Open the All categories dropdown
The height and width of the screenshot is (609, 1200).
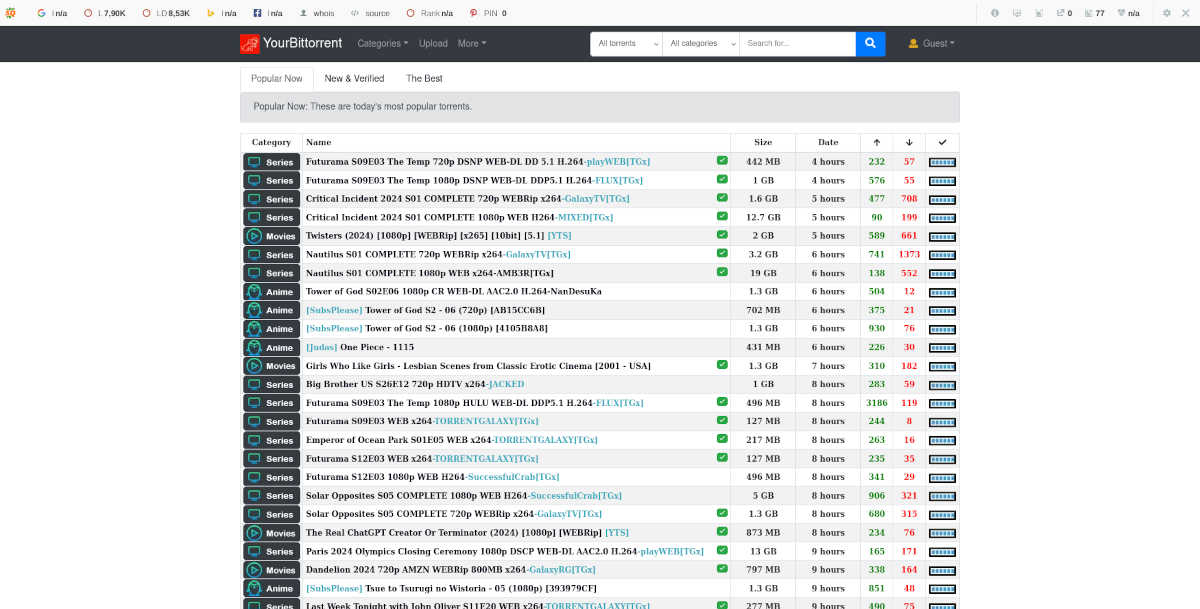click(x=700, y=44)
